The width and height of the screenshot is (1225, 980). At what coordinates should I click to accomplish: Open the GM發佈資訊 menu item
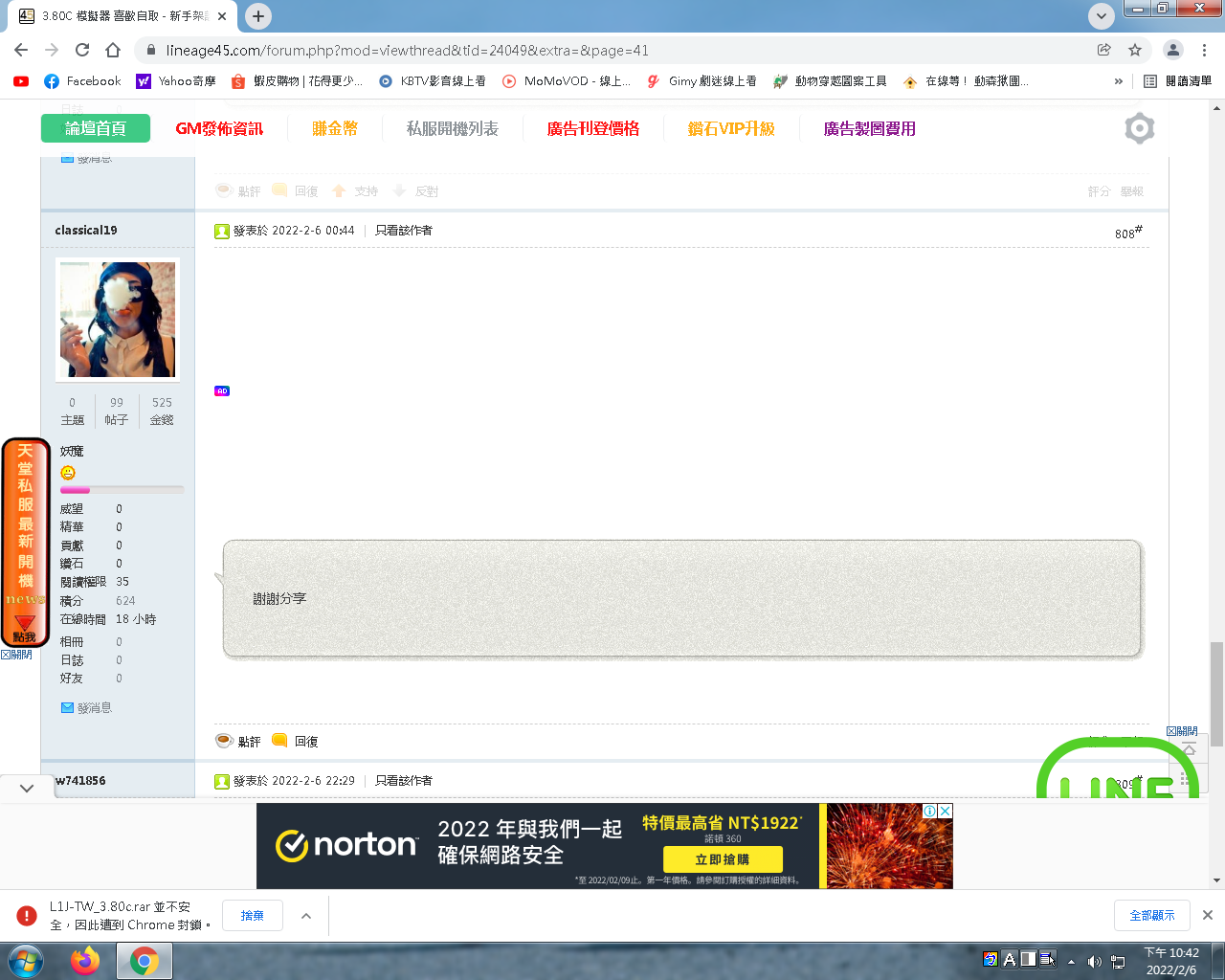(x=219, y=128)
